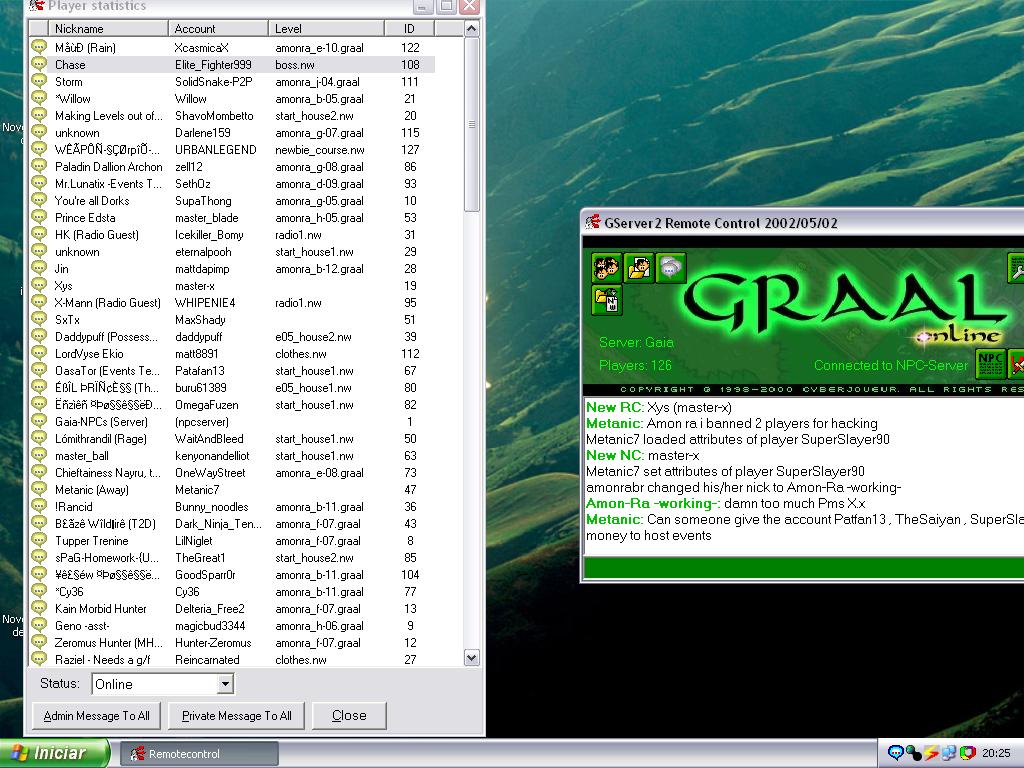Viewport: 1024px width, 768px height.
Task: Click the Close button in Player statistics
Action: pyautogui.click(x=349, y=715)
